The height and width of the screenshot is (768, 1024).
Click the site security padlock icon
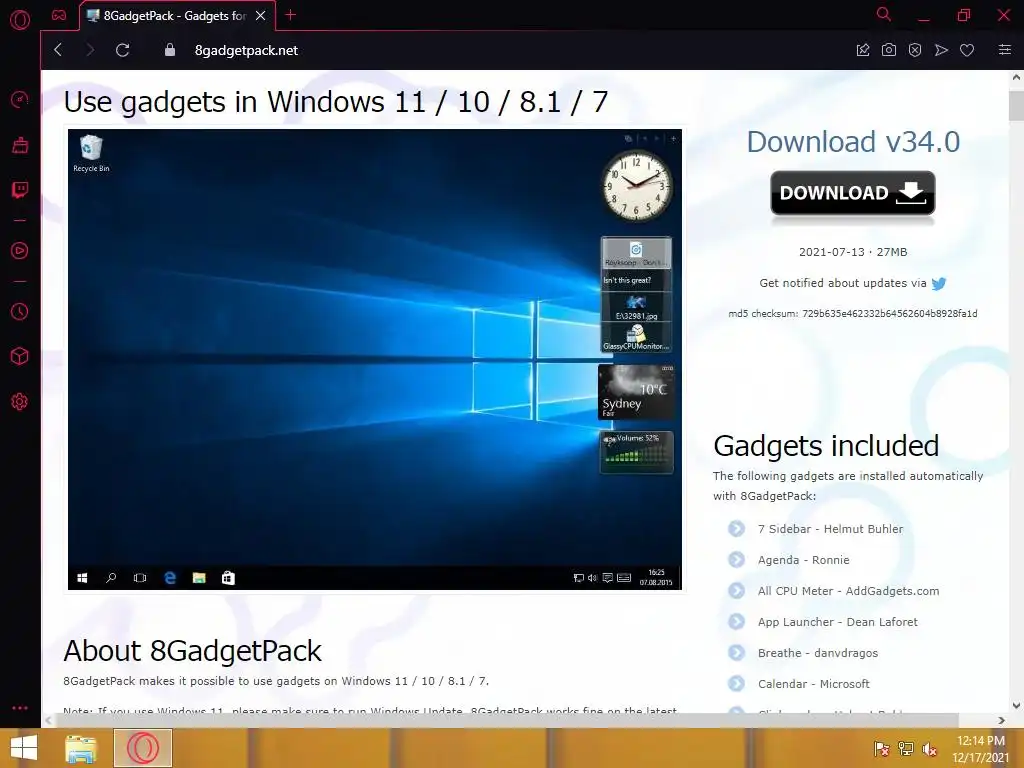pos(170,50)
